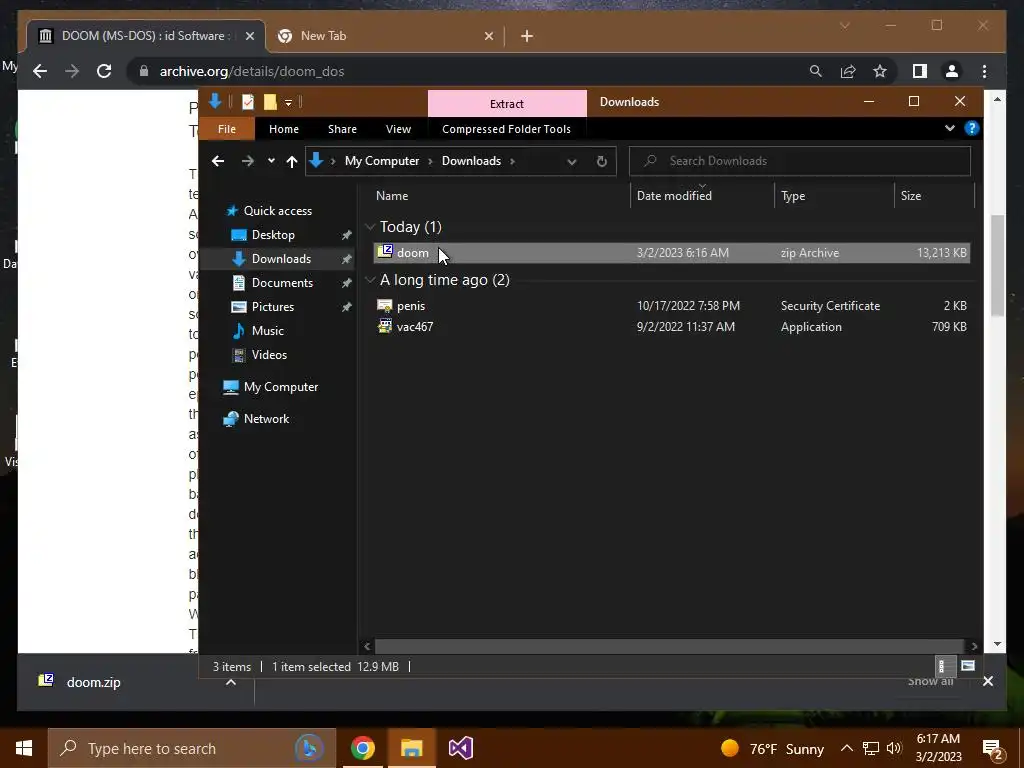The height and width of the screenshot is (768, 1024).
Task: Sort files by Date modified column
Action: [702, 196]
